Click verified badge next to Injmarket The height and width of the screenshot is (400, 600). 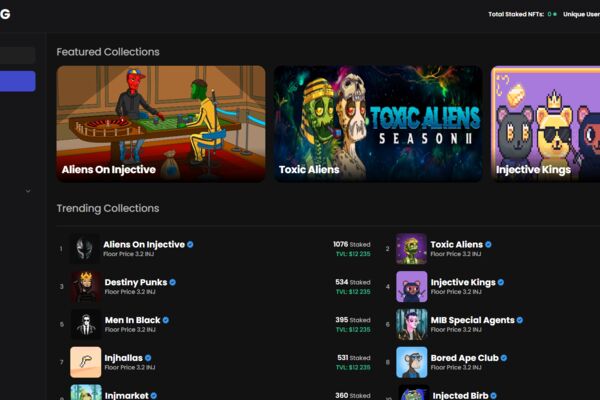coord(153,395)
